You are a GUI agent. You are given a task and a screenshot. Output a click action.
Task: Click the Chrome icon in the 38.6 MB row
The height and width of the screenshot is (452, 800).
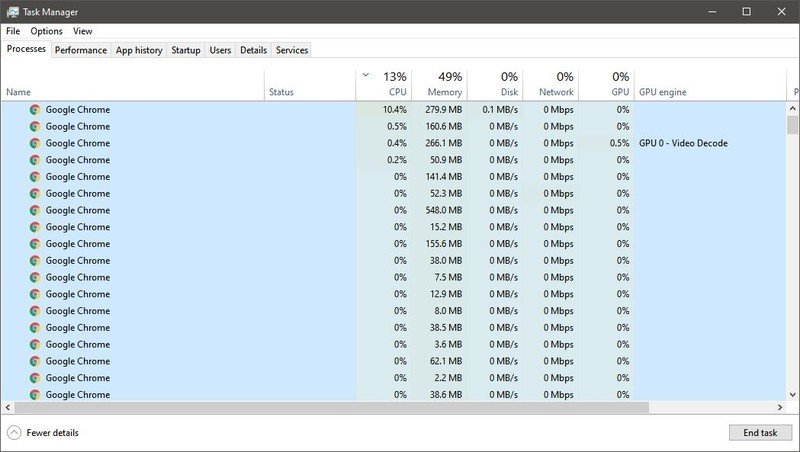(x=35, y=395)
